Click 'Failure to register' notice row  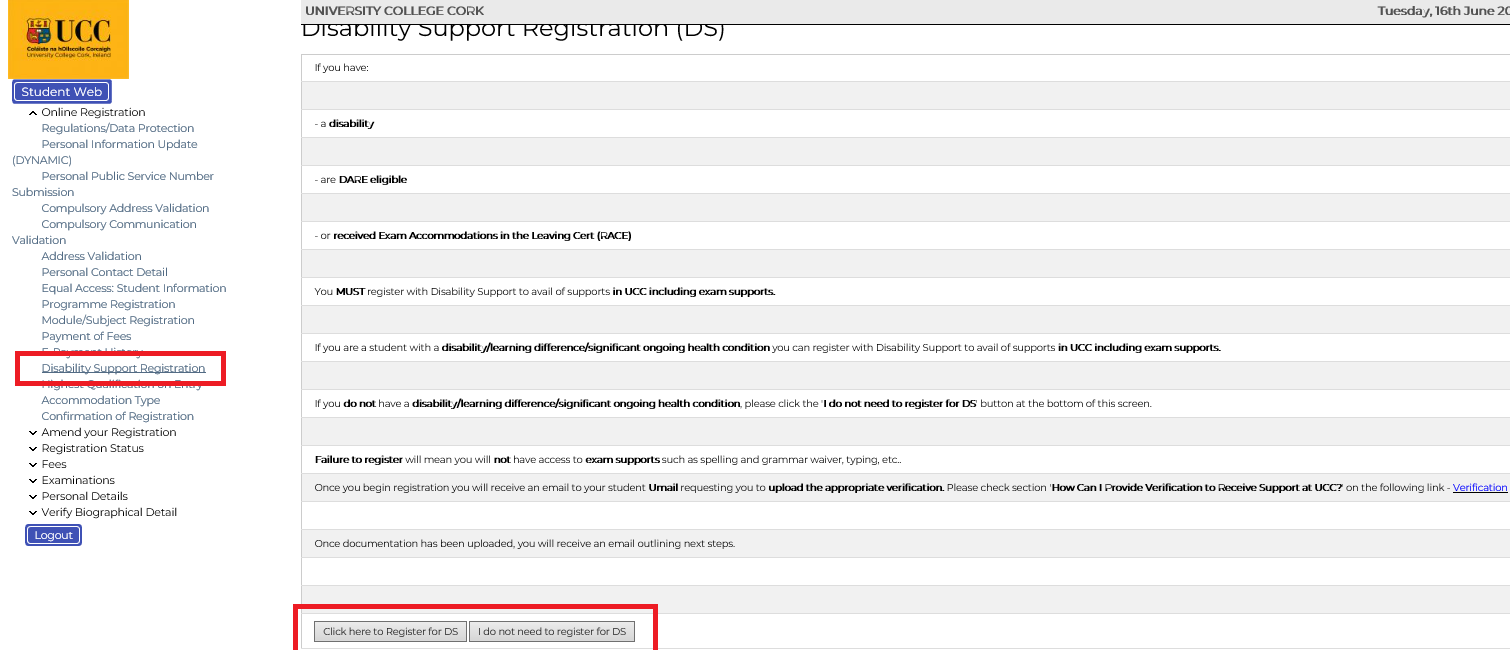click(905, 460)
